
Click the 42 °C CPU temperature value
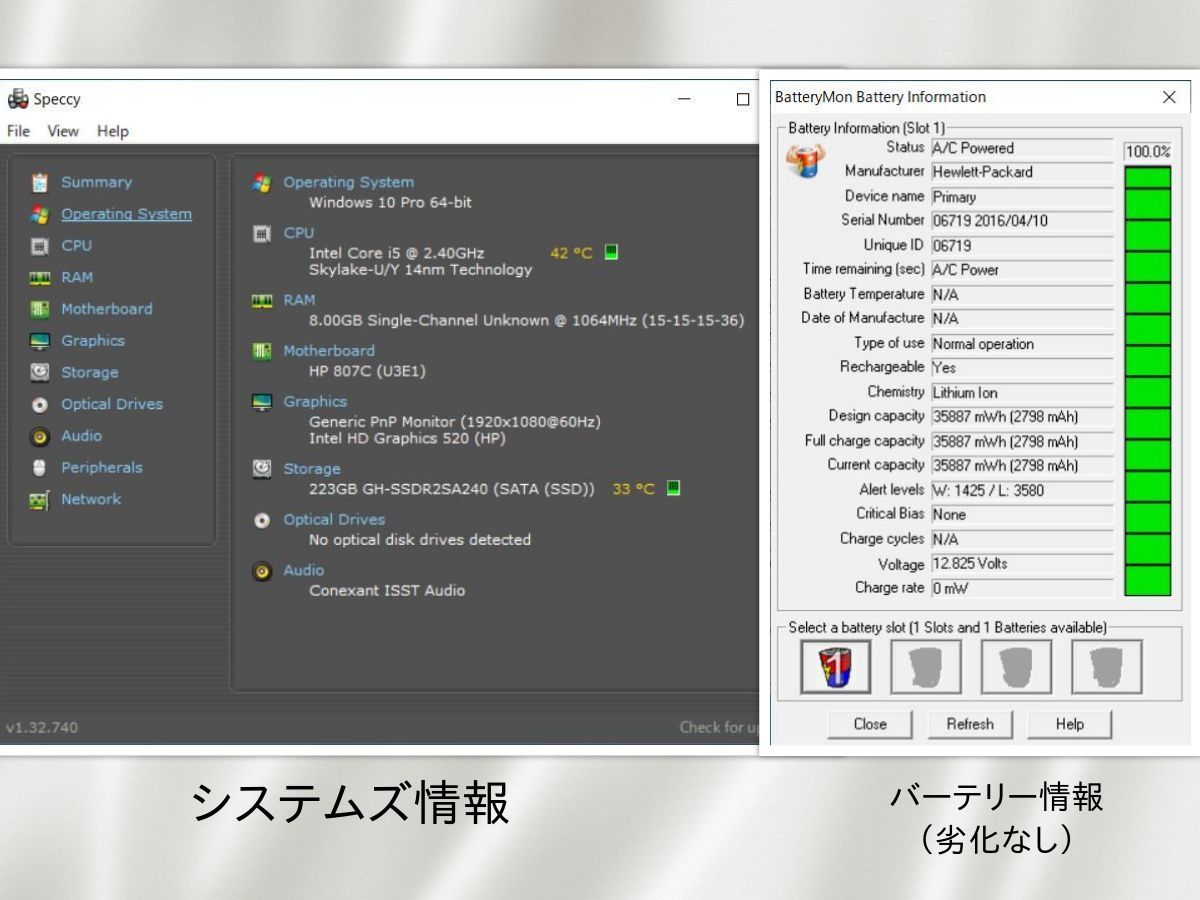[x=571, y=253]
